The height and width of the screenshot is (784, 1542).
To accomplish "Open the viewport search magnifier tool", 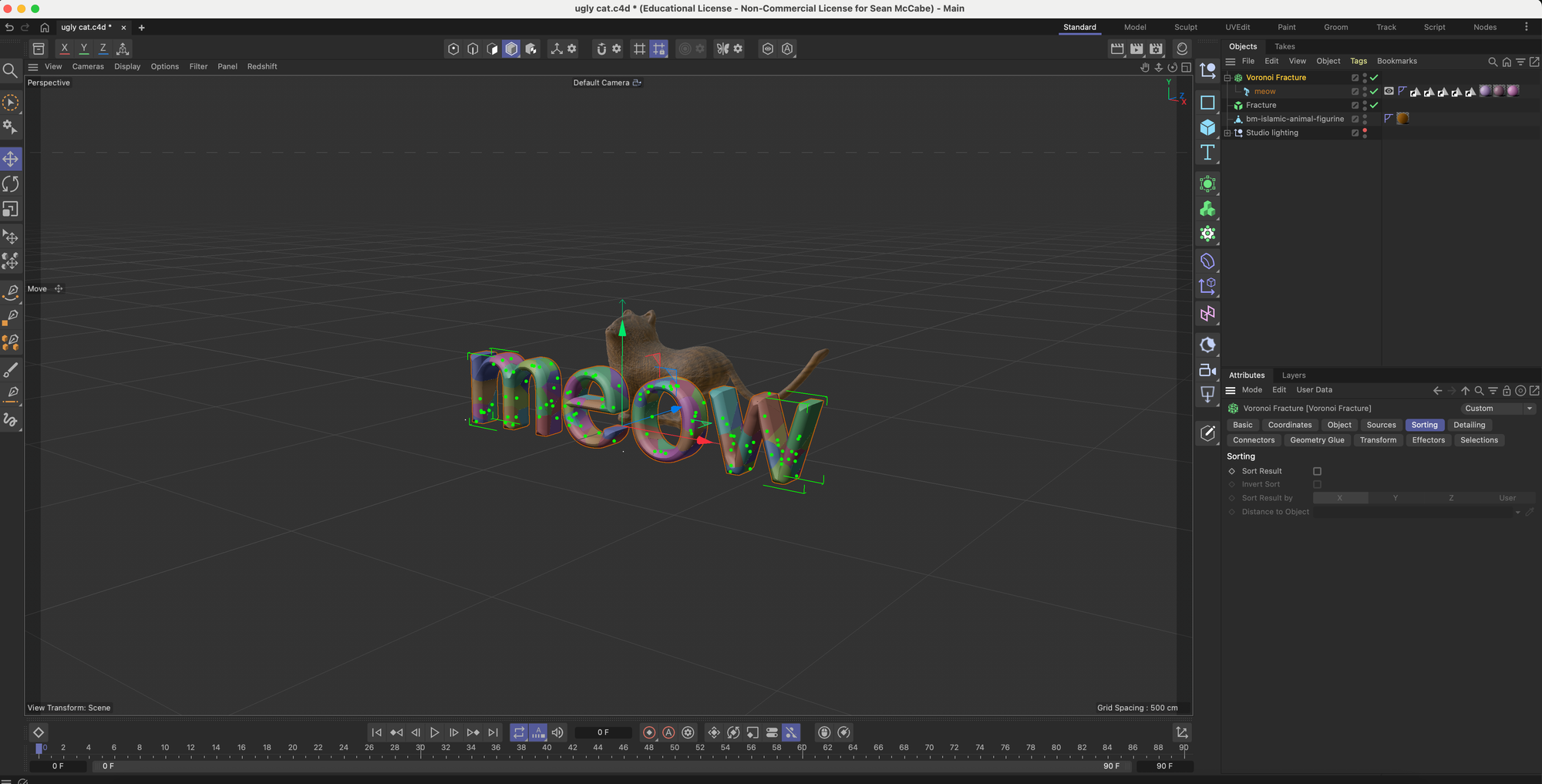I will tap(11, 71).
